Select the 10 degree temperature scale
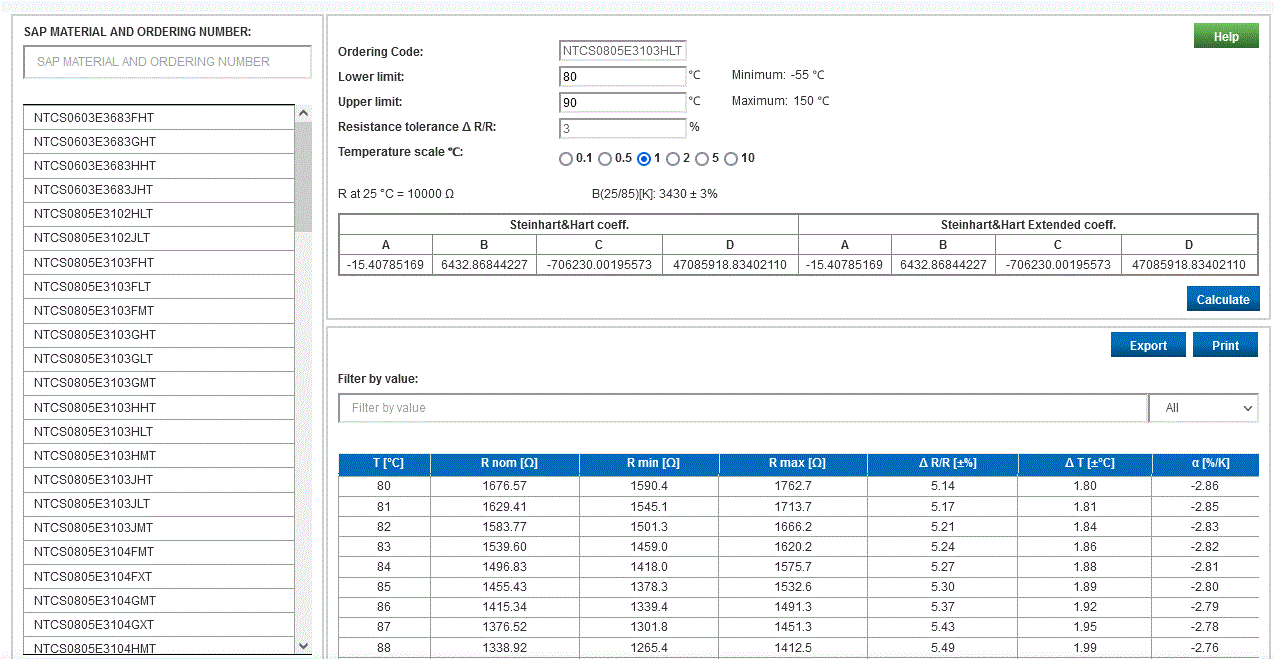 coord(731,159)
